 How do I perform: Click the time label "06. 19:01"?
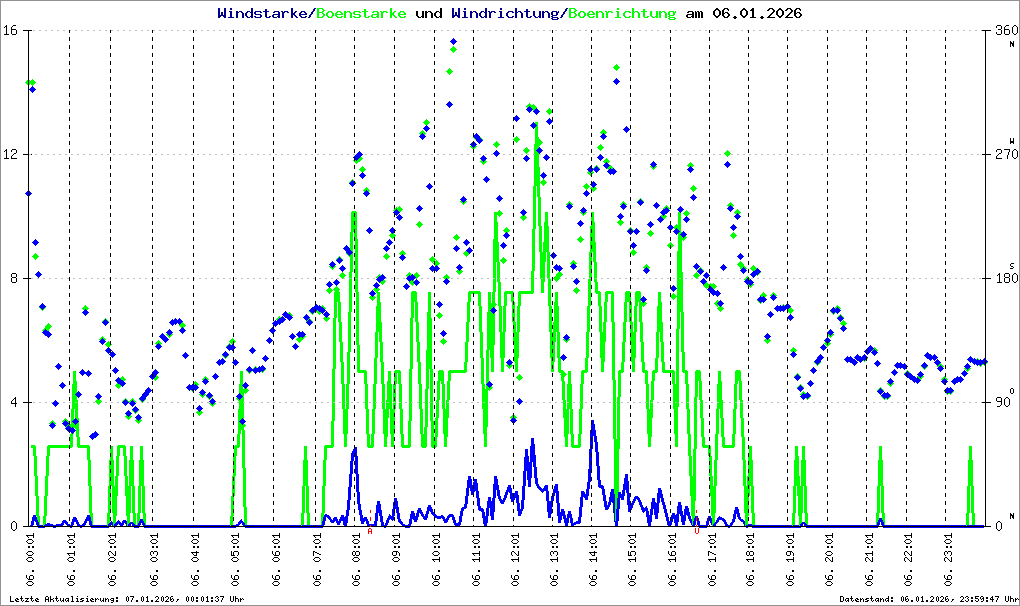tap(789, 560)
